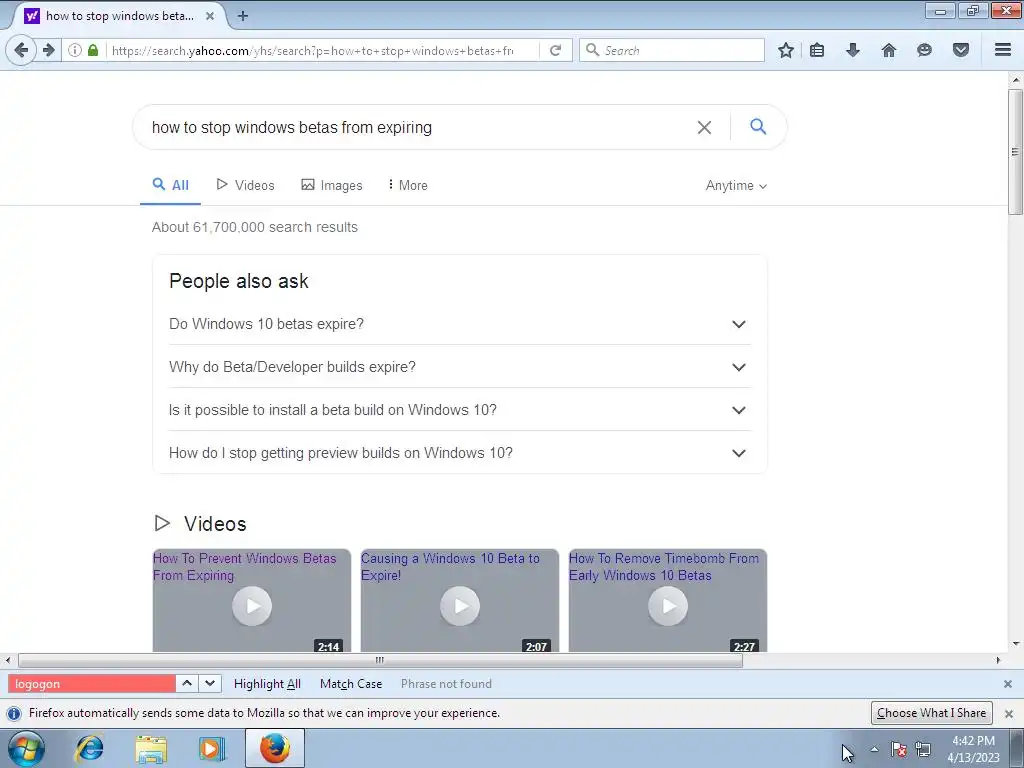Image resolution: width=1024 pixels, height=768 pixels.
Task: Find previous match up arrow in find bar
Action: tap(187, 683)
